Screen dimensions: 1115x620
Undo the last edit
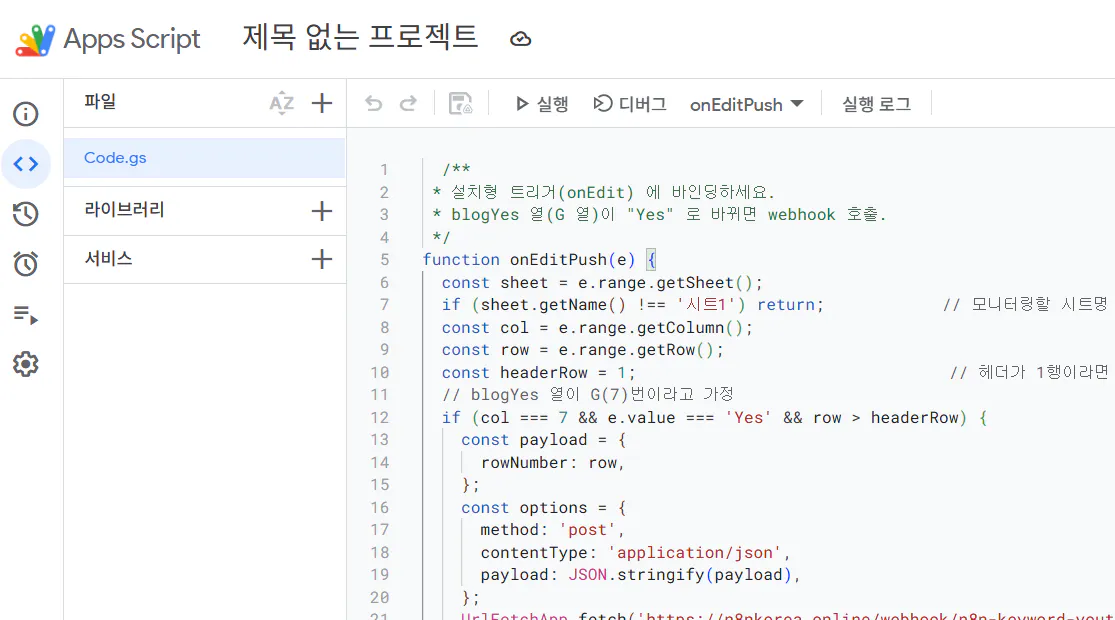373,105
